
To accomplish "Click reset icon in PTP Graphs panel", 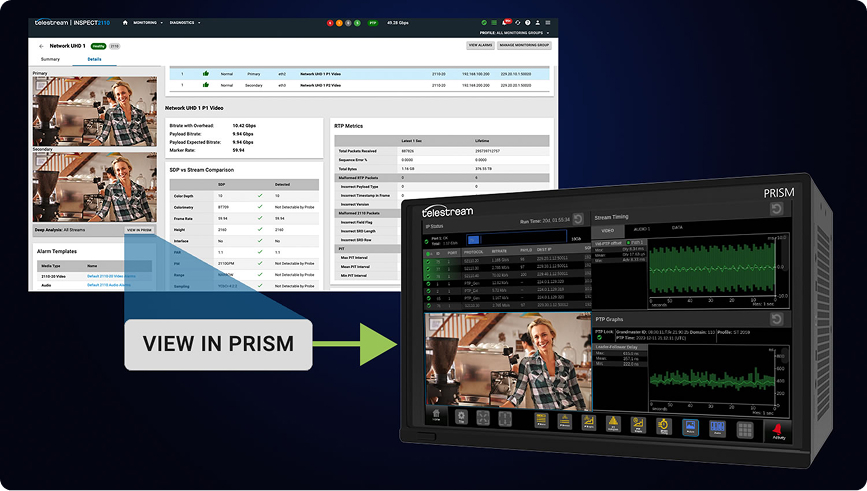I will click(x=776, y=319).
